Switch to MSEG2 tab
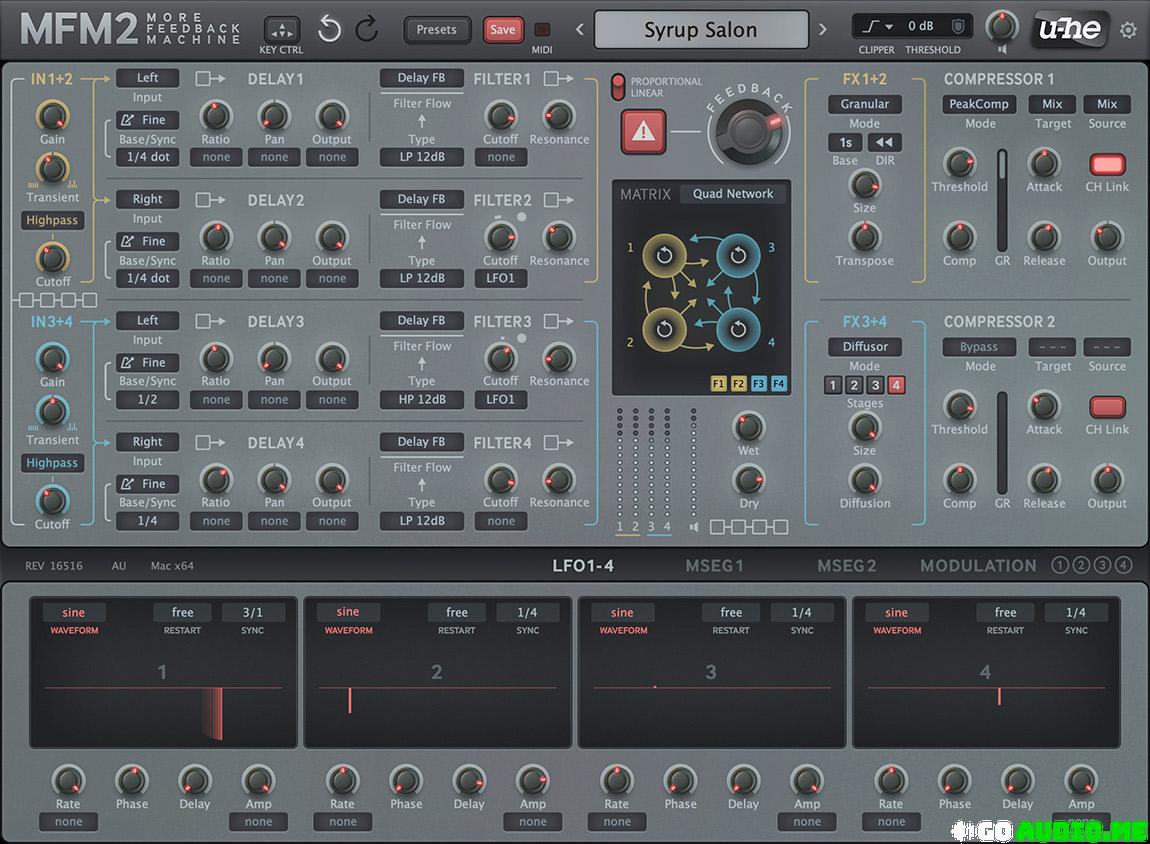 click(847, 565)
